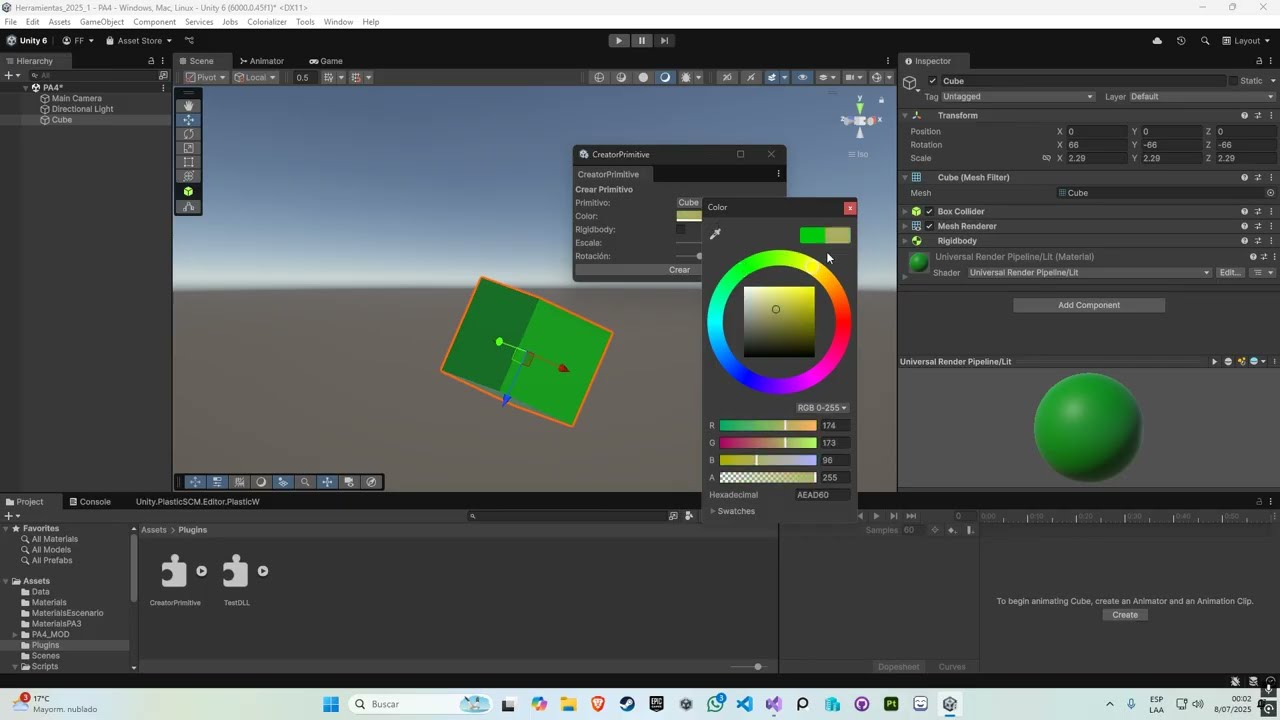Open the Shader dropdown
Viewport: 1280px width, 720px height.
1089,273
